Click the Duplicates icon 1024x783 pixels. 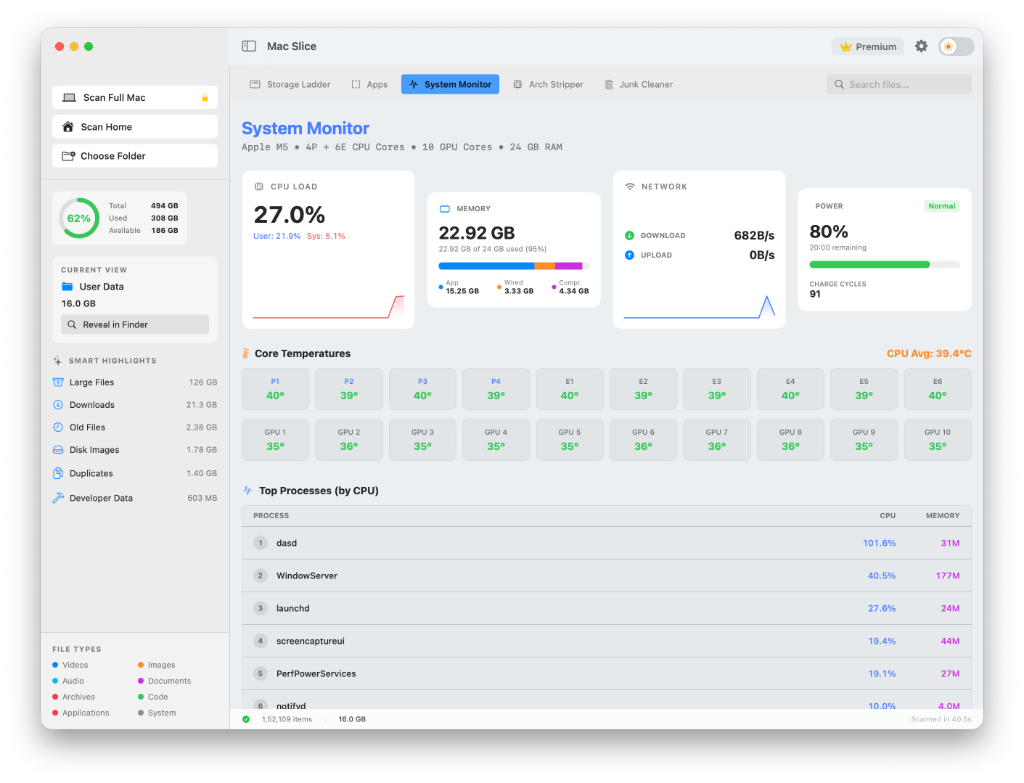click(x=58, y=473)
